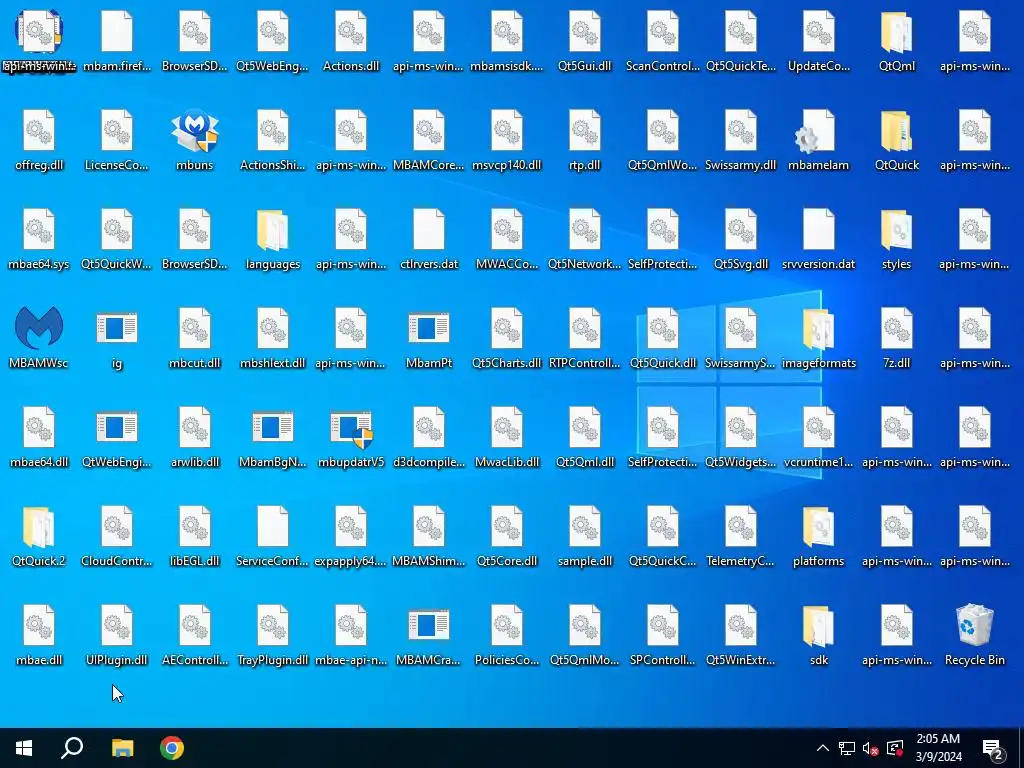Select the mbae64.dll file
This screenshot has width=1024, height=768.
pos(39,427)
